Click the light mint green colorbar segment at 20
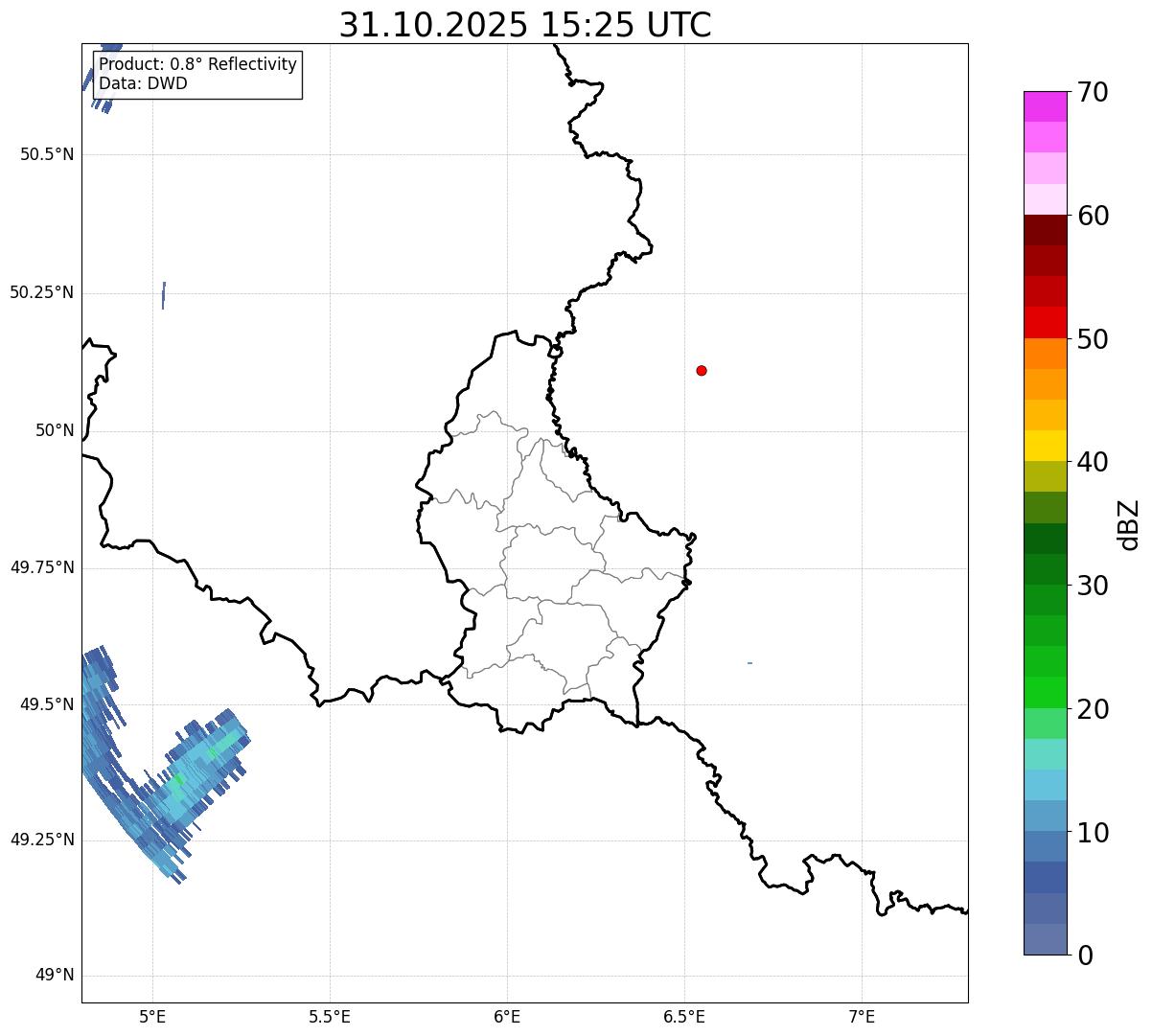 coord(1045,724)
